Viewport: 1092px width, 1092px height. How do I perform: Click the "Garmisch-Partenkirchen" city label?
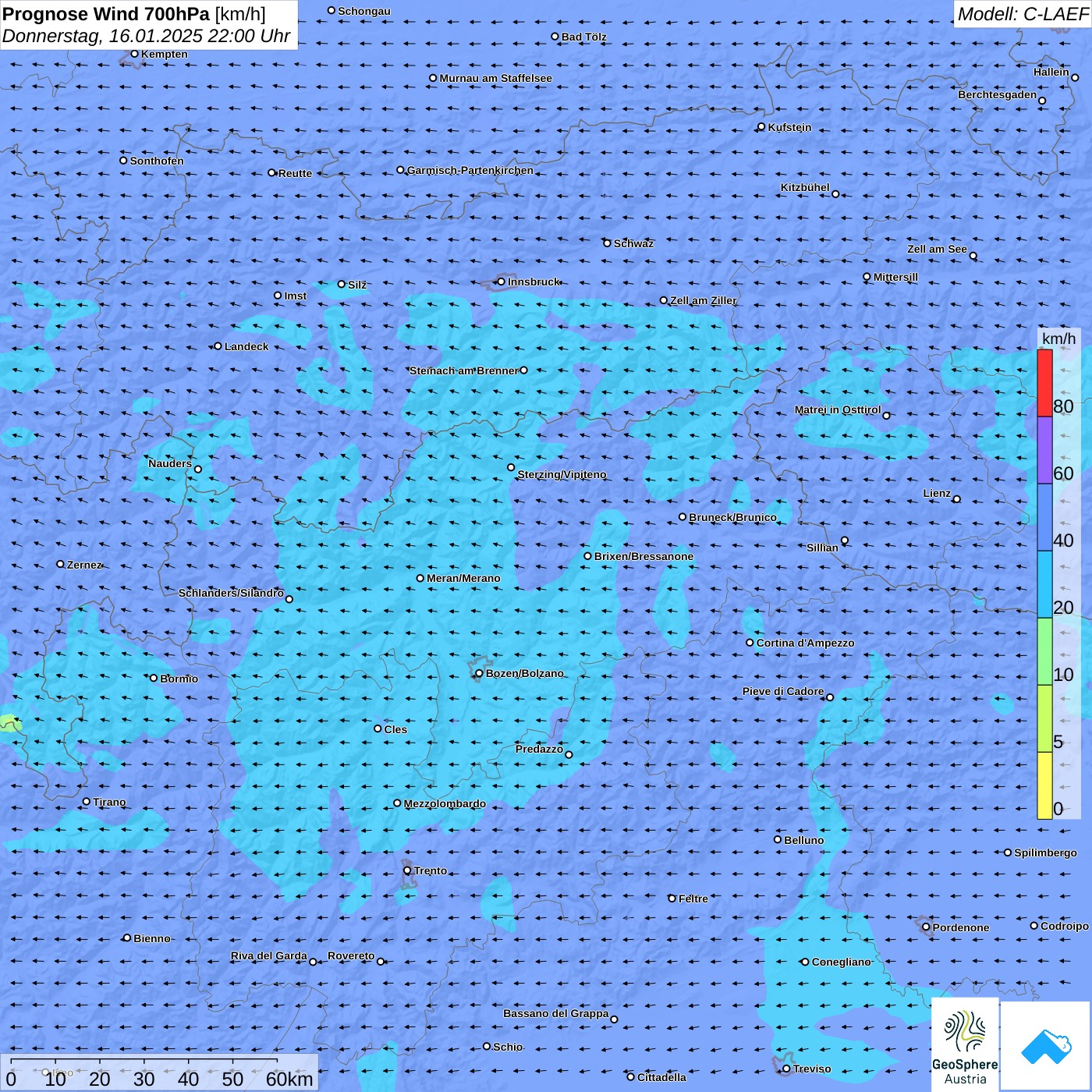click(x=470, y=170)
